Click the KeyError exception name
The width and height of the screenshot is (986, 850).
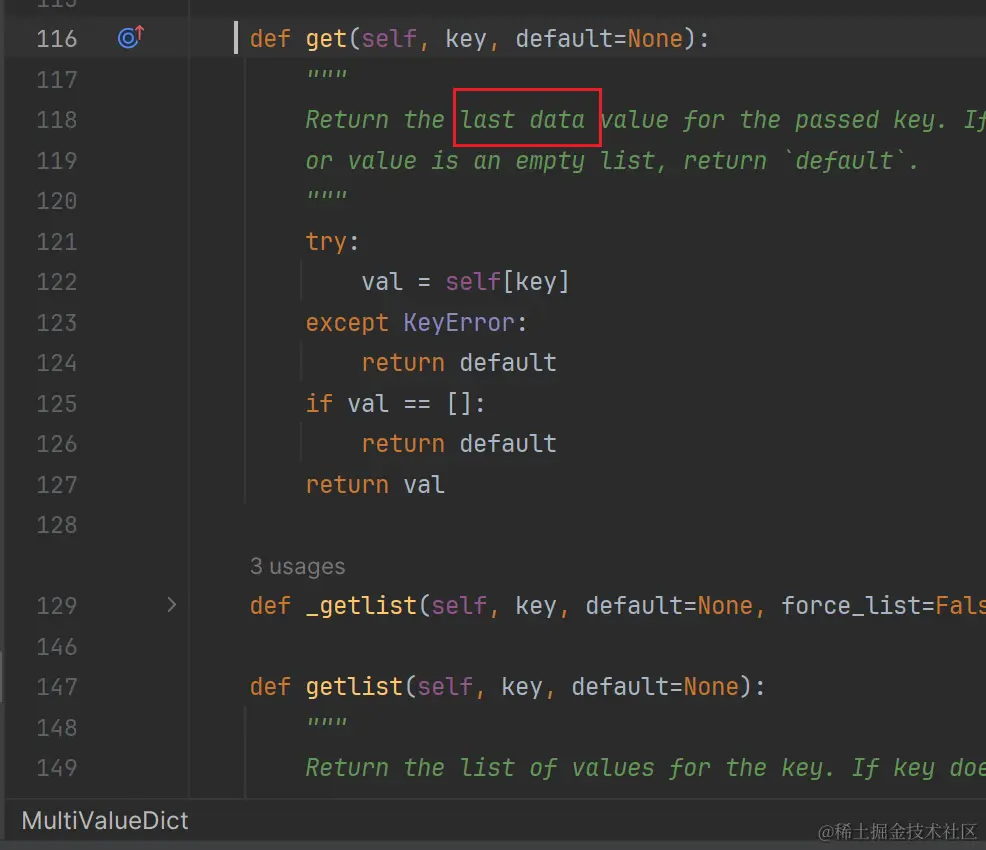click(459, 323)
